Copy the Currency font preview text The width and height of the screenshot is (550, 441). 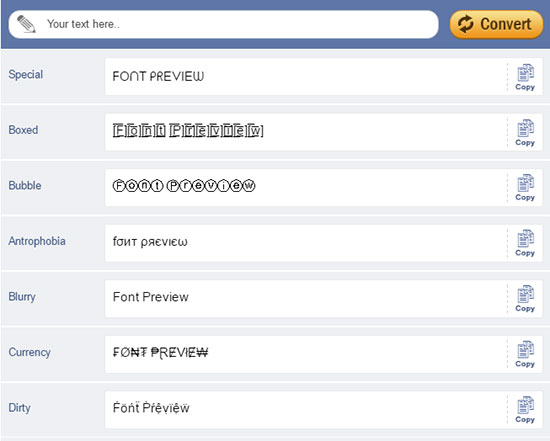point(525,354)
